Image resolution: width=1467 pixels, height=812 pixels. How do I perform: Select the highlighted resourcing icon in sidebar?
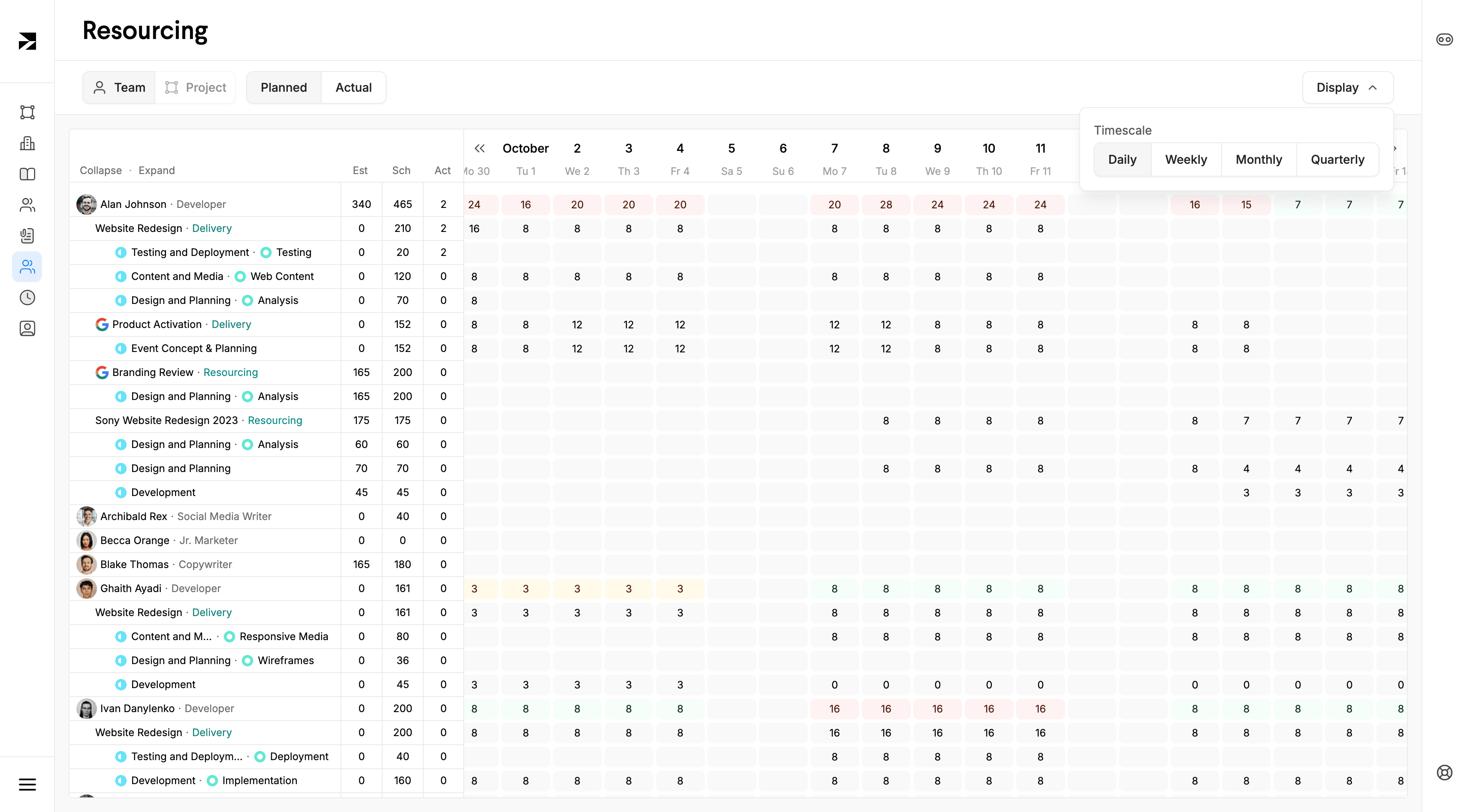click(x=27, y=266)
